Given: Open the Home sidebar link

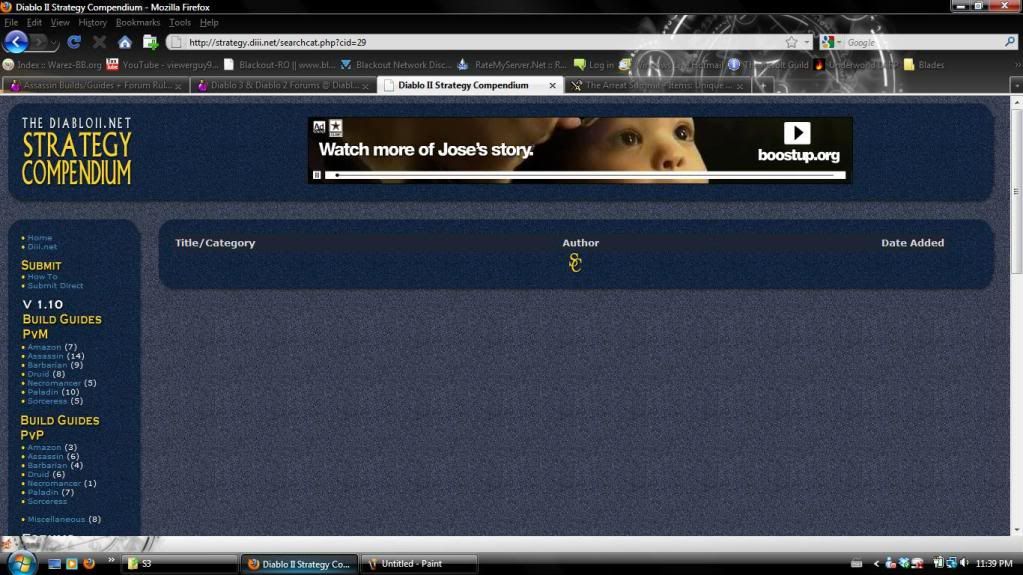Looking at the screenshot, I should point(40,238).
